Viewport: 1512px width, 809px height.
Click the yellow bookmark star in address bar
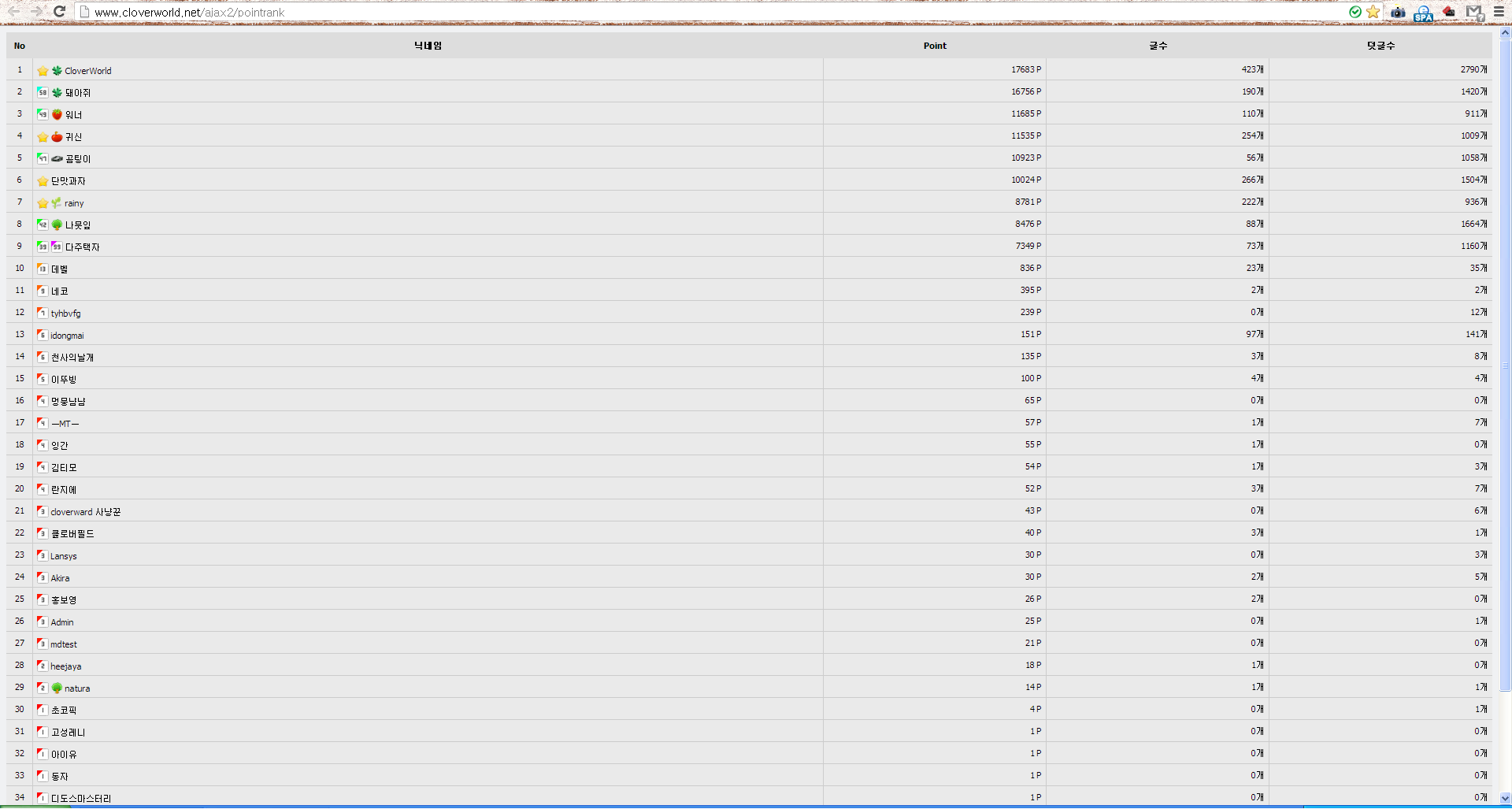[x=1373, y=12]
